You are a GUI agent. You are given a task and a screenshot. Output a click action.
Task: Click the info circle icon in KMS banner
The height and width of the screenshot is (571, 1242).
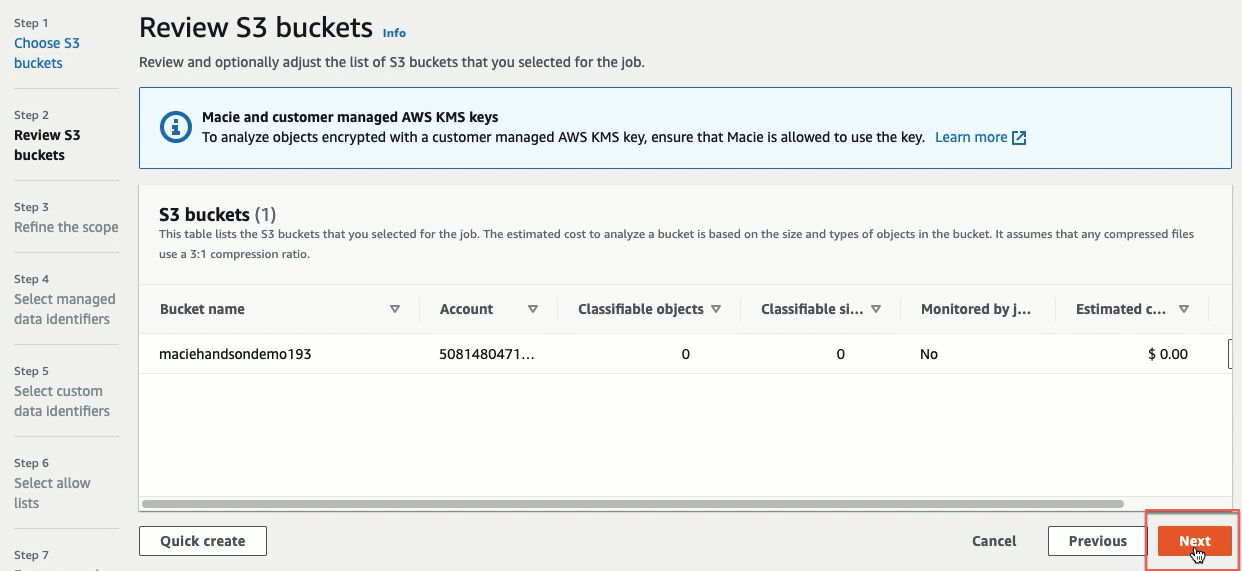[176, 127]
